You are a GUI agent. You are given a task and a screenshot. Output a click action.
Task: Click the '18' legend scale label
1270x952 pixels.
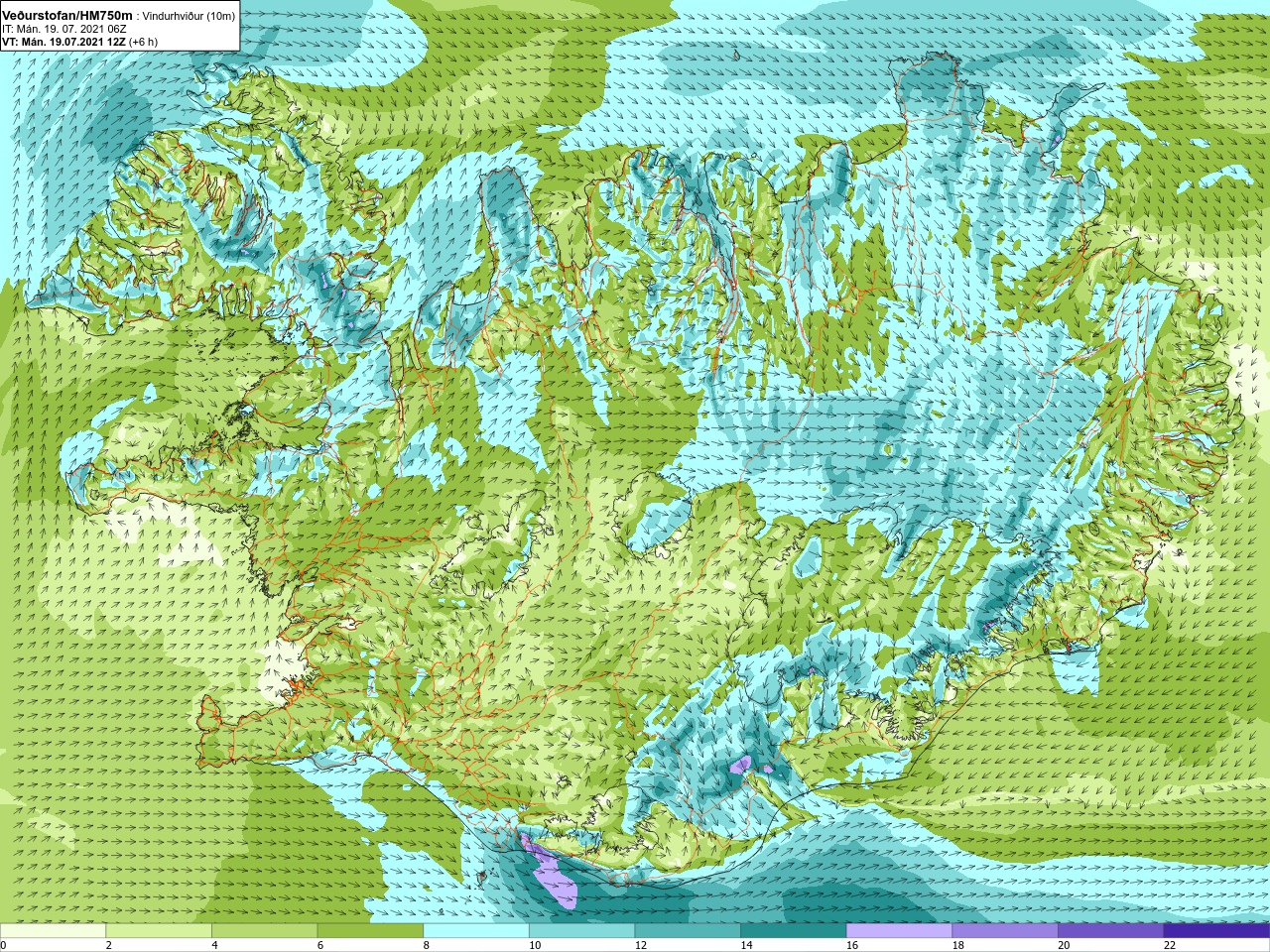coord(958,945)
